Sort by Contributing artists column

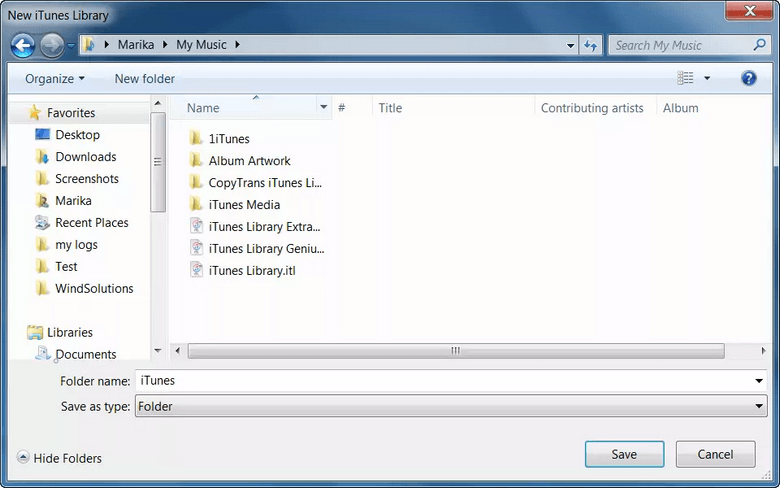pyautogui.click(x=592, y=108)
